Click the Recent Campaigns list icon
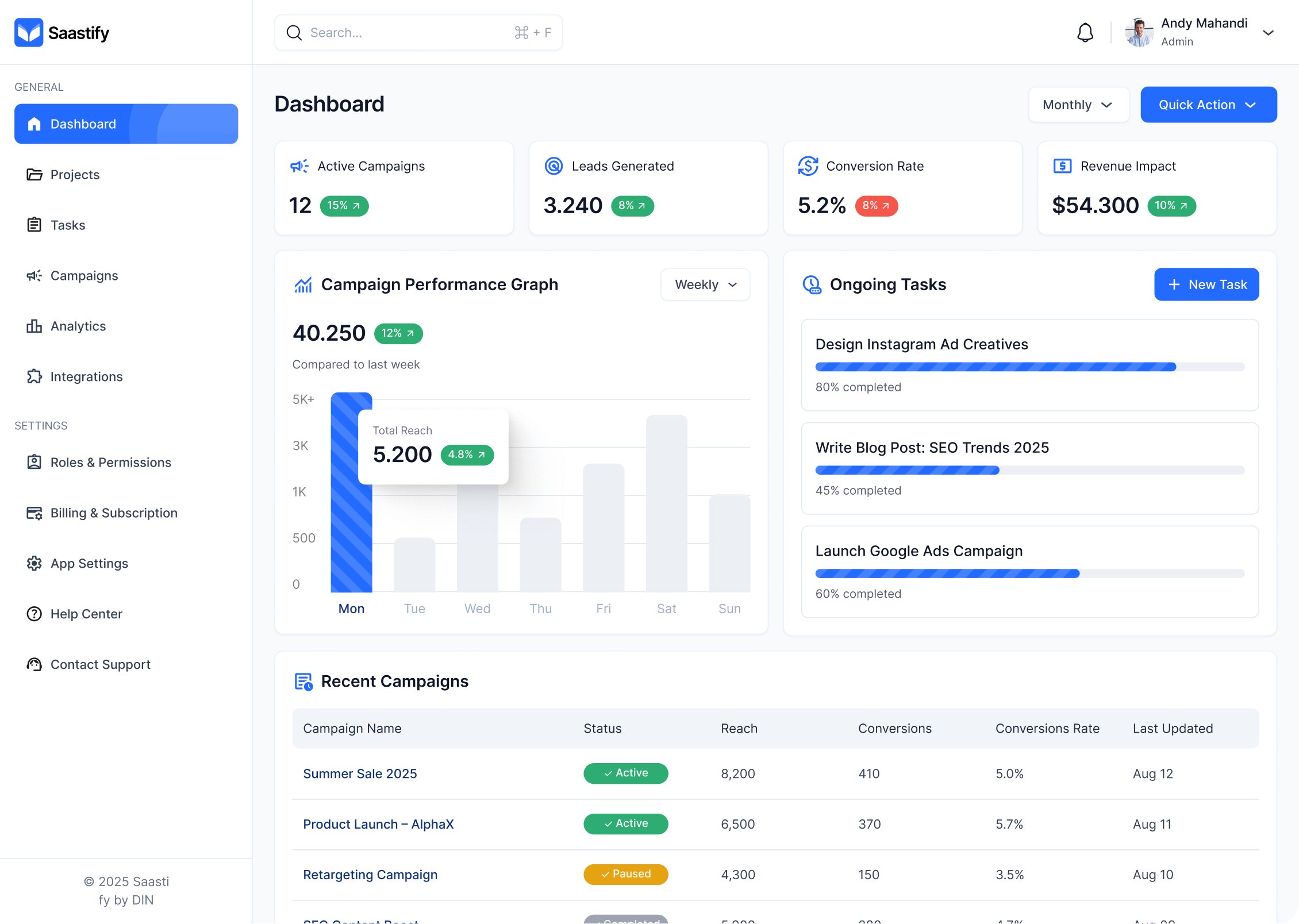 (x=303, y=682)
